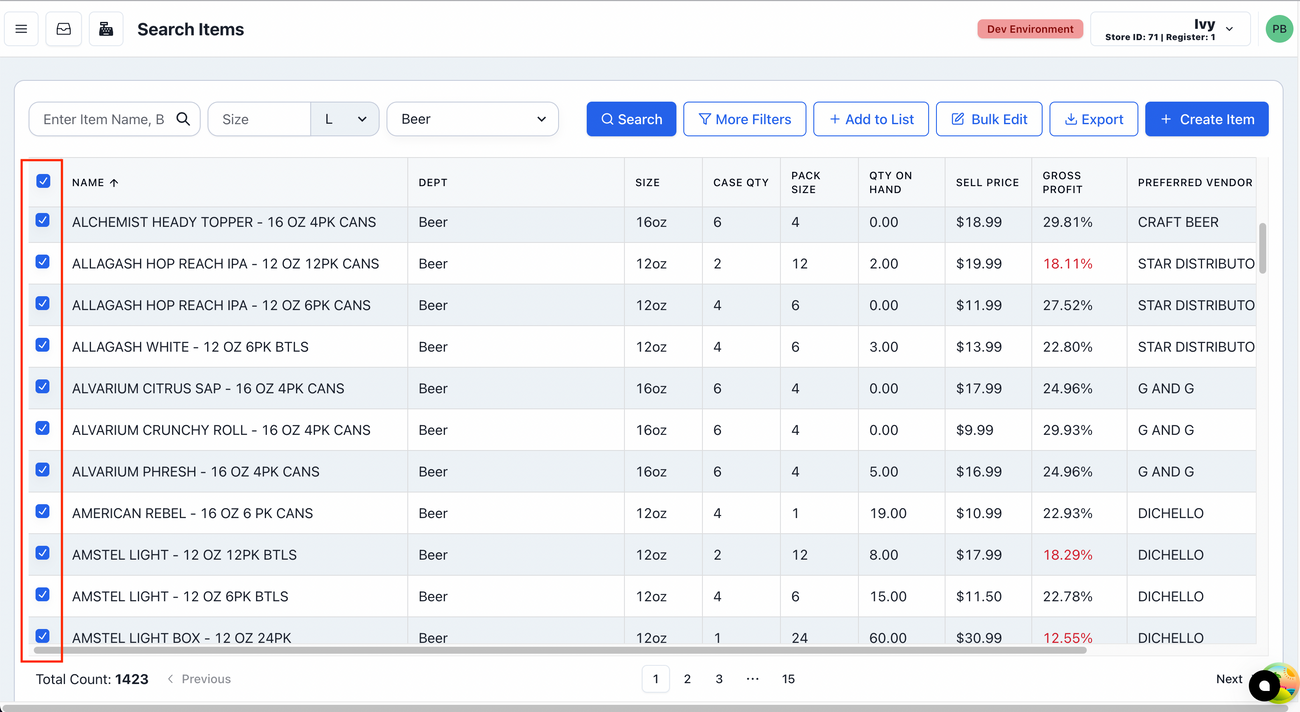This screenshot has height=712, width=1300.
Task: Open the hamburger navigation menu
Action: click(21, 29)
